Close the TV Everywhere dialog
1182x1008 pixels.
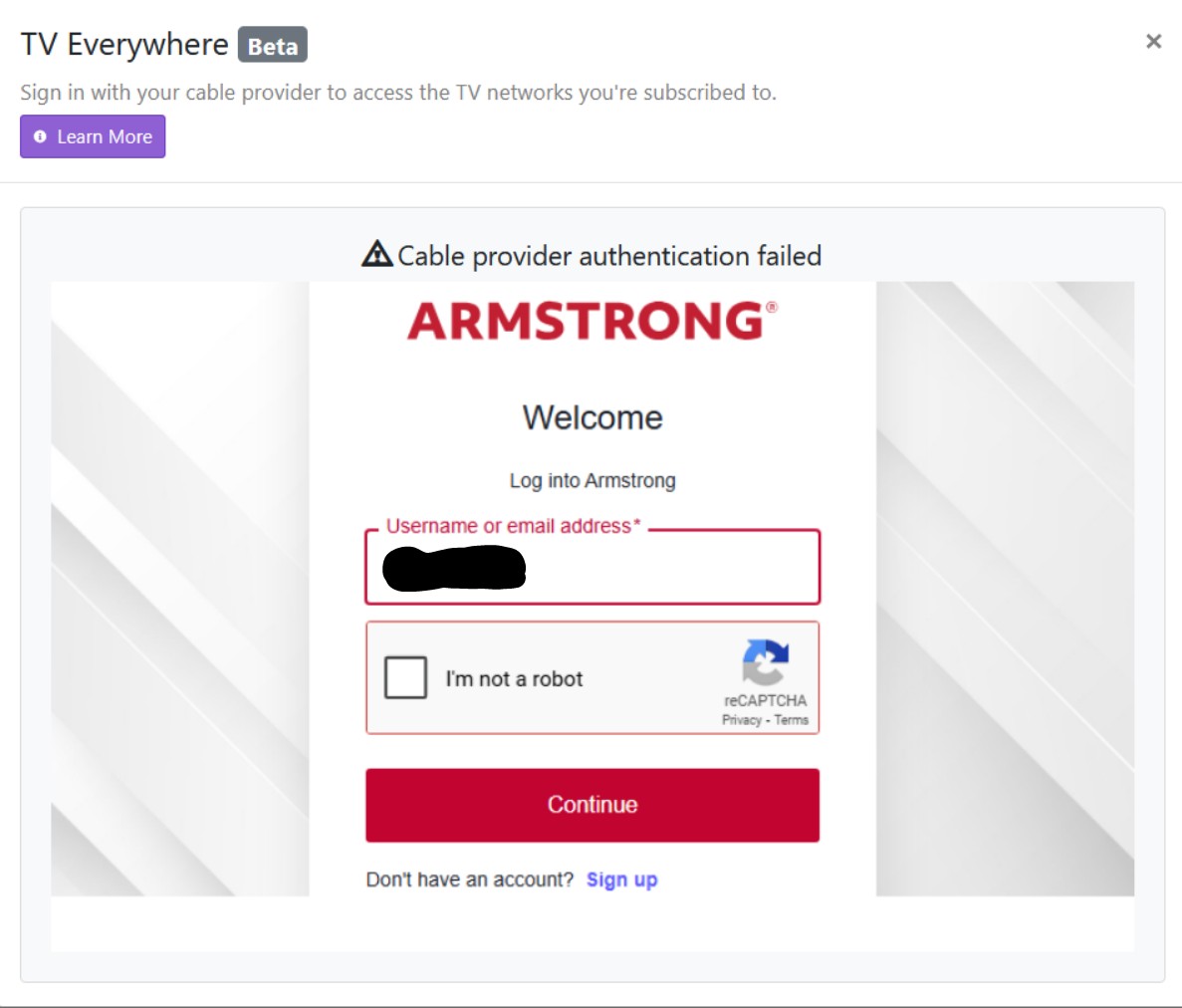1153,41
